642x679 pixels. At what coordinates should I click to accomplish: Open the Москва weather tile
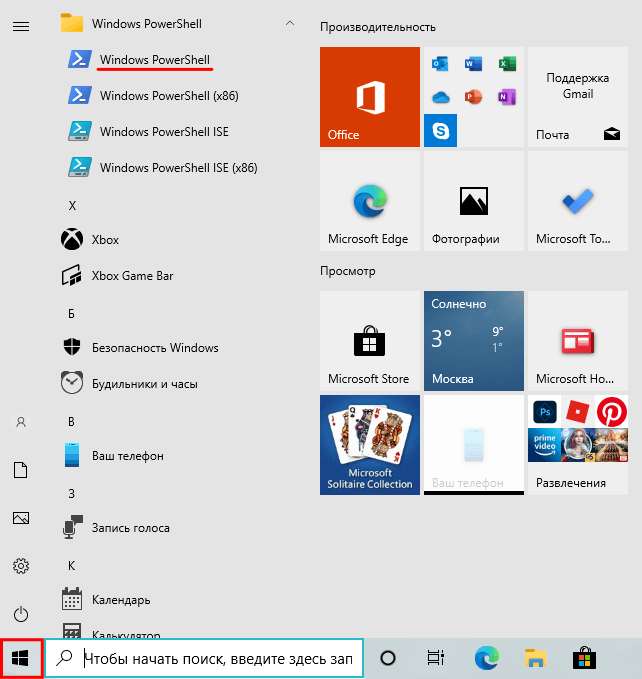tap(474, 341)
